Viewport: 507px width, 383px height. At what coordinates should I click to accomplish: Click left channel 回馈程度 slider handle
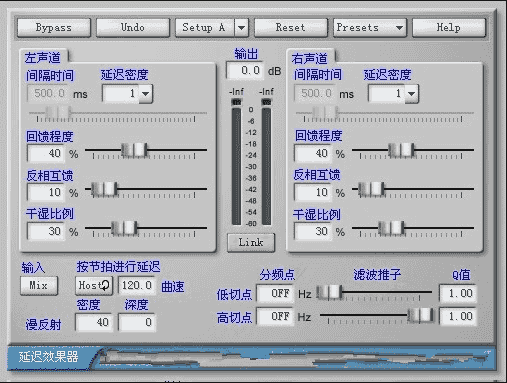[x=134, y=150]
